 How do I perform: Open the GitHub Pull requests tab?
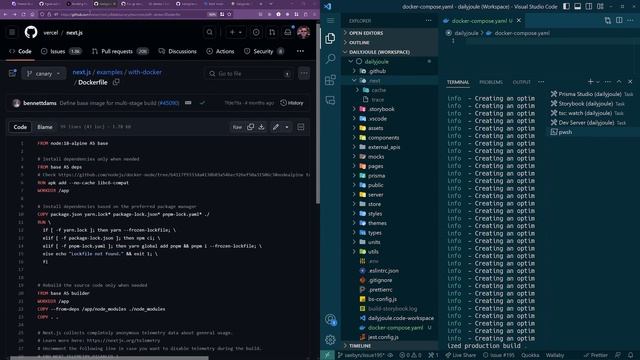(120, 51)
